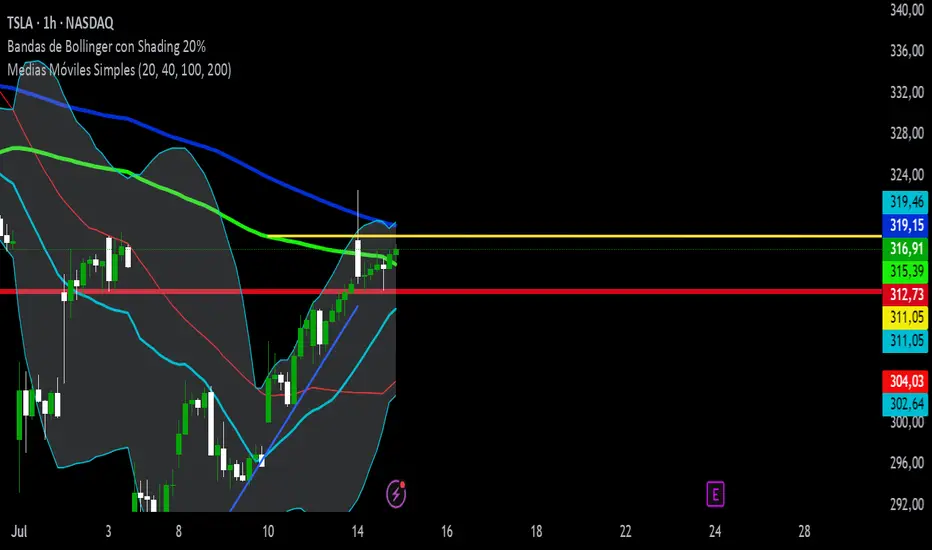Click the 296,00 price axis label
The width and height of the screenshot is (932, 550).
pyautogui.click(x=907, y=463)
